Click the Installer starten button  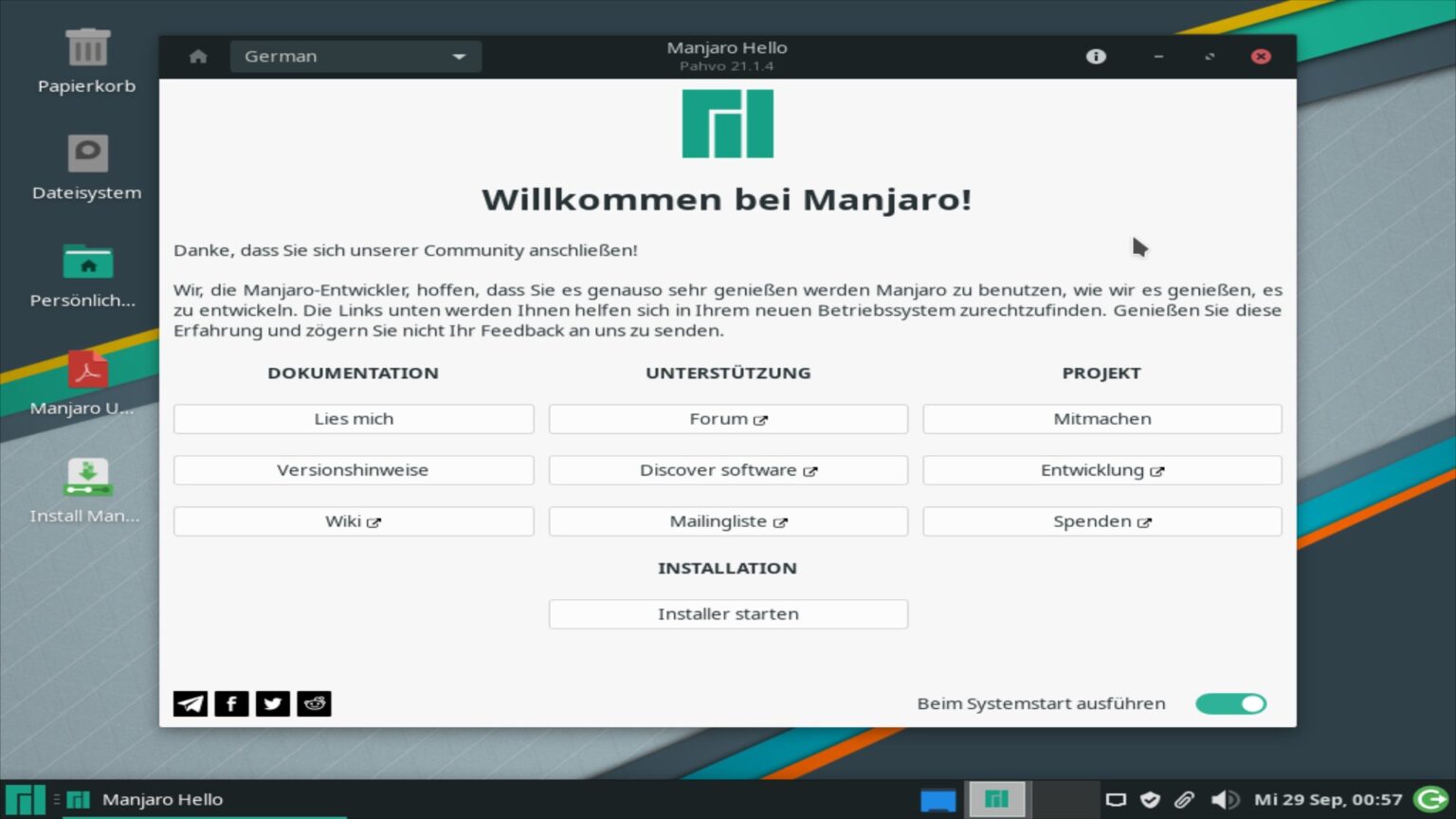(727, 613)
